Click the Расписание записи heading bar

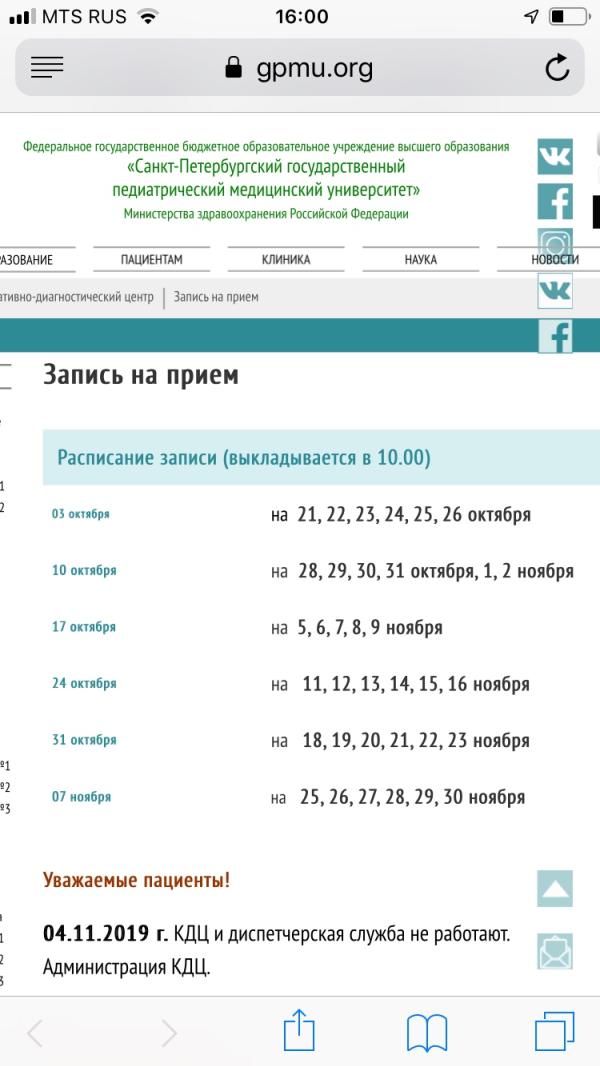click(321, 457)
